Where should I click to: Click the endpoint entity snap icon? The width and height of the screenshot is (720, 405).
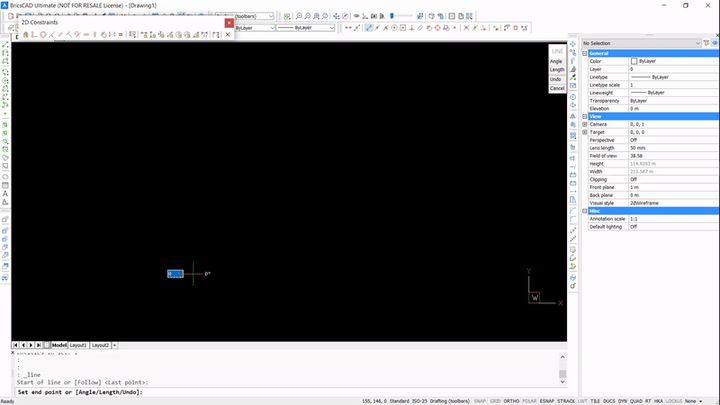pyautogui.click(x=369, y=28)
